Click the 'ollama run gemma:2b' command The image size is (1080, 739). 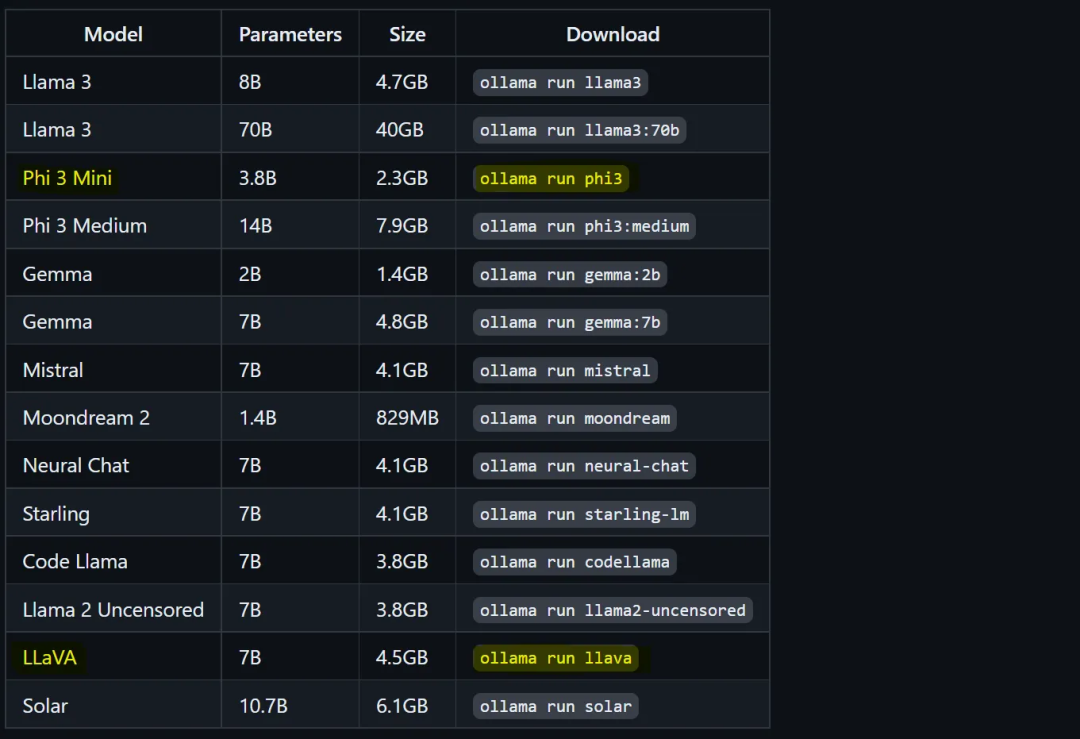click(x=570, y=275)
